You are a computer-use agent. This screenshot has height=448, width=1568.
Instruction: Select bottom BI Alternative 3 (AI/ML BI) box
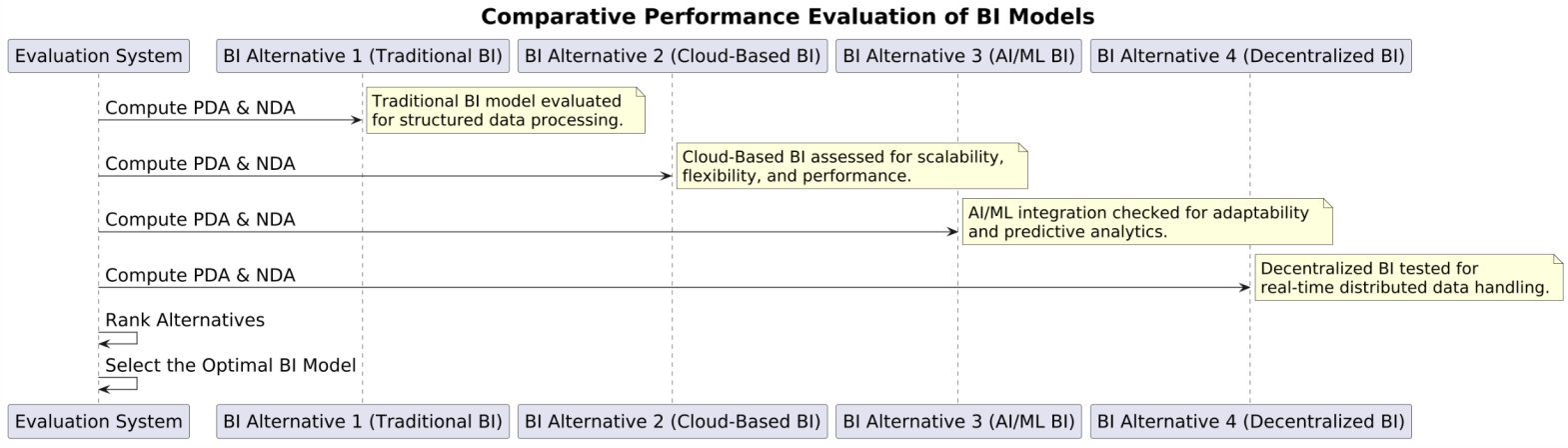[x=958, y=422]
